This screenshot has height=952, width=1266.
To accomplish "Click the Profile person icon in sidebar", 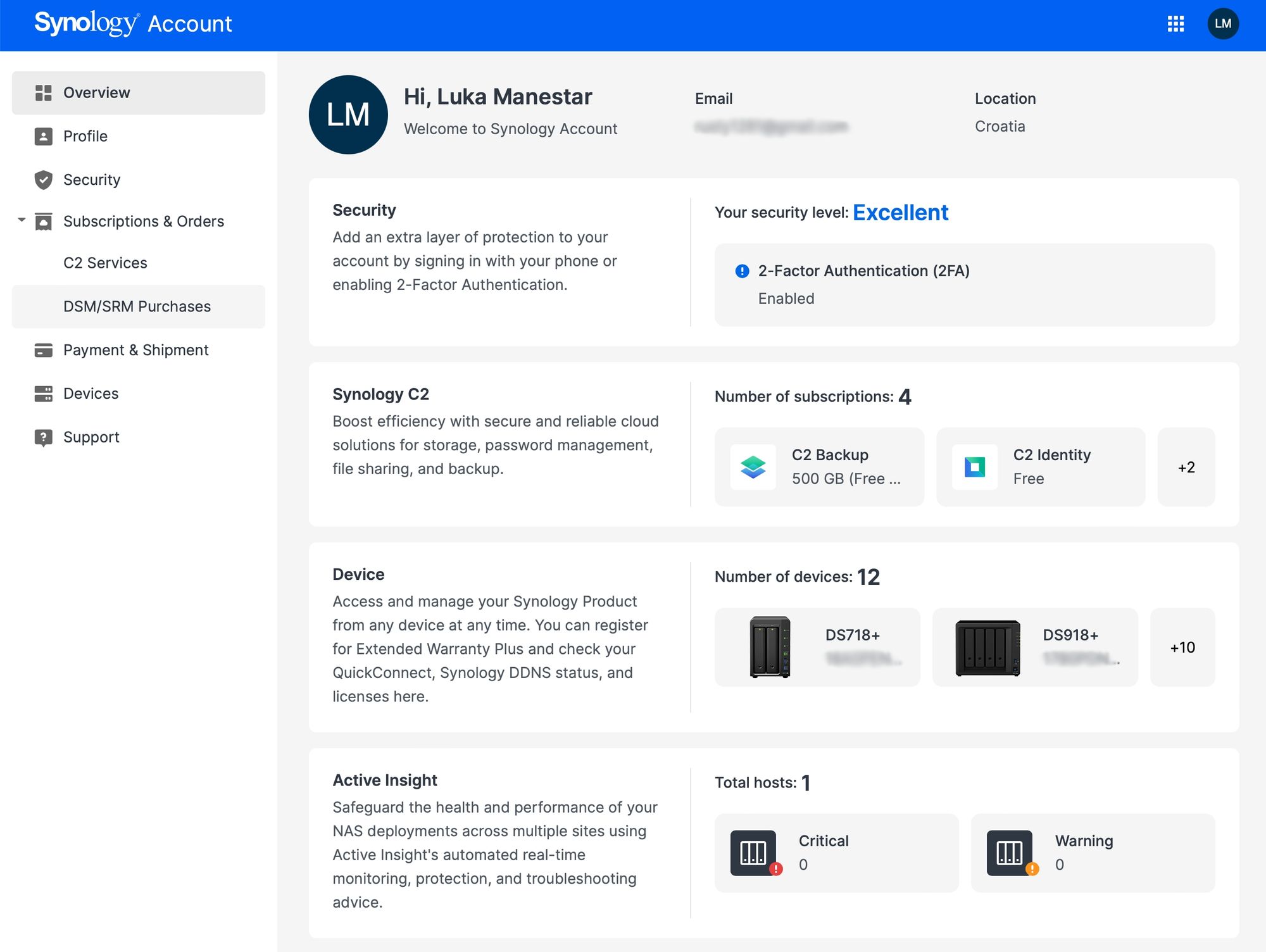I will coord(43,136).
